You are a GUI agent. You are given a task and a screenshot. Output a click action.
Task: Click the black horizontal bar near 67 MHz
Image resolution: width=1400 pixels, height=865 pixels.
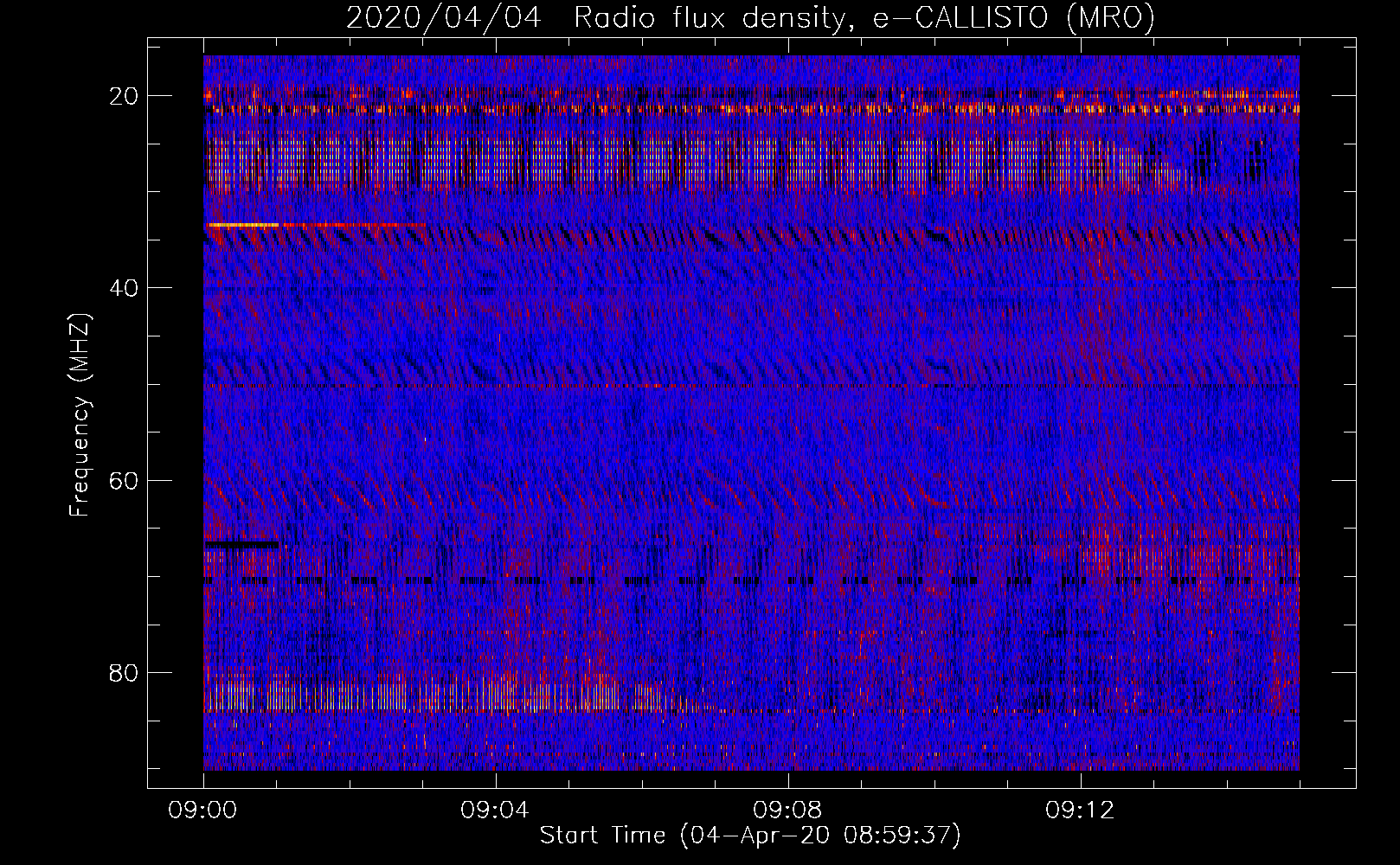tap(242, 544)
